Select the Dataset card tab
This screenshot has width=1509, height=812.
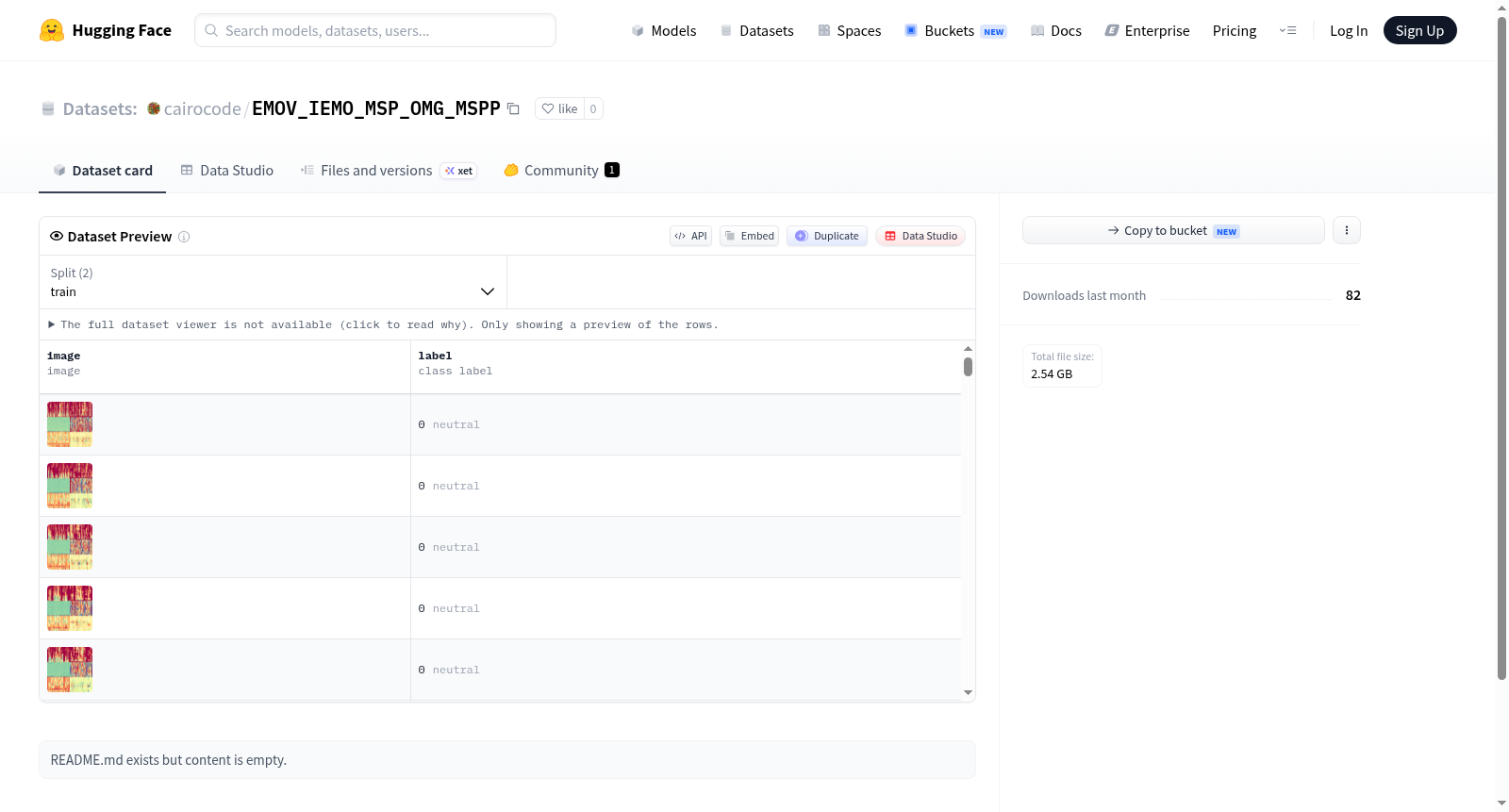pos(102,171)
